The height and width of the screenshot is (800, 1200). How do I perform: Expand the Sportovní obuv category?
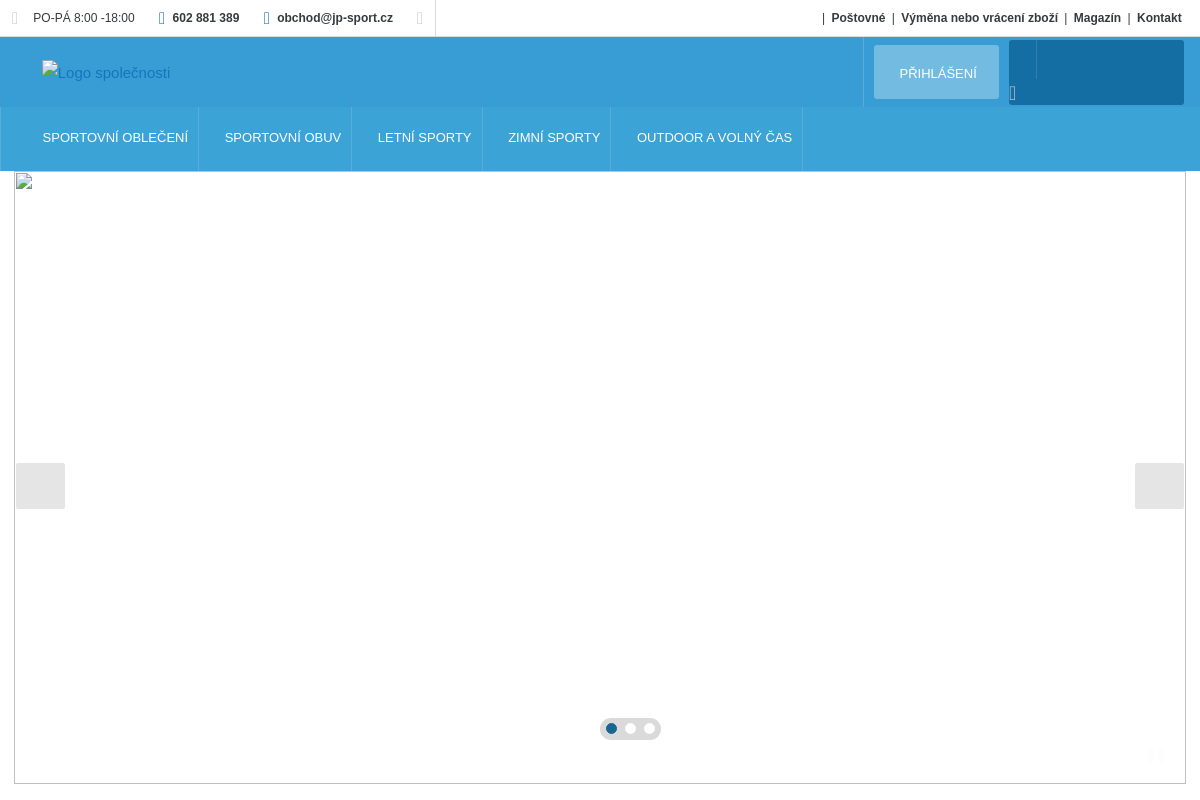point(282,138)
